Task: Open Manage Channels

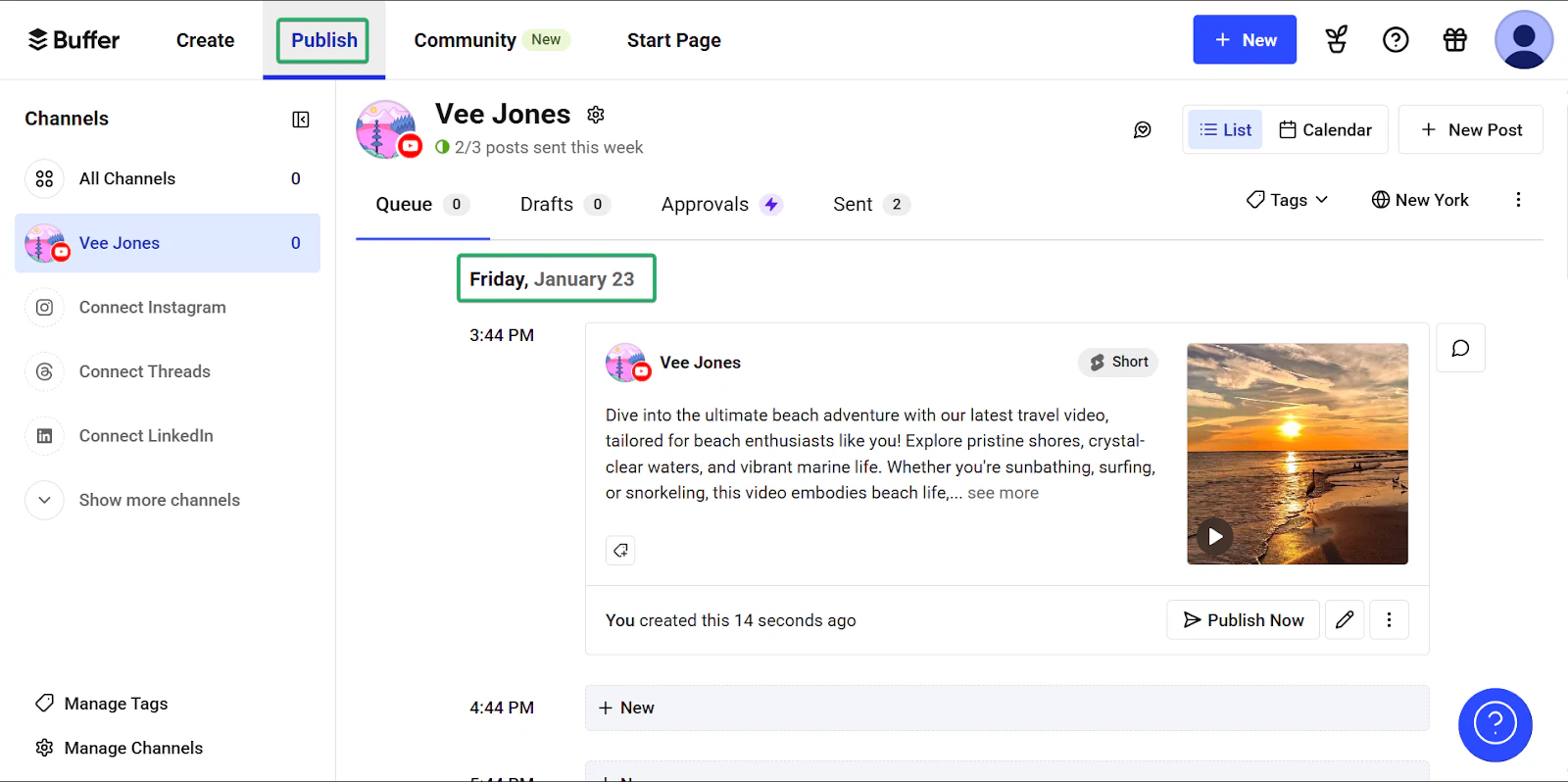Action: pos(119,748)
